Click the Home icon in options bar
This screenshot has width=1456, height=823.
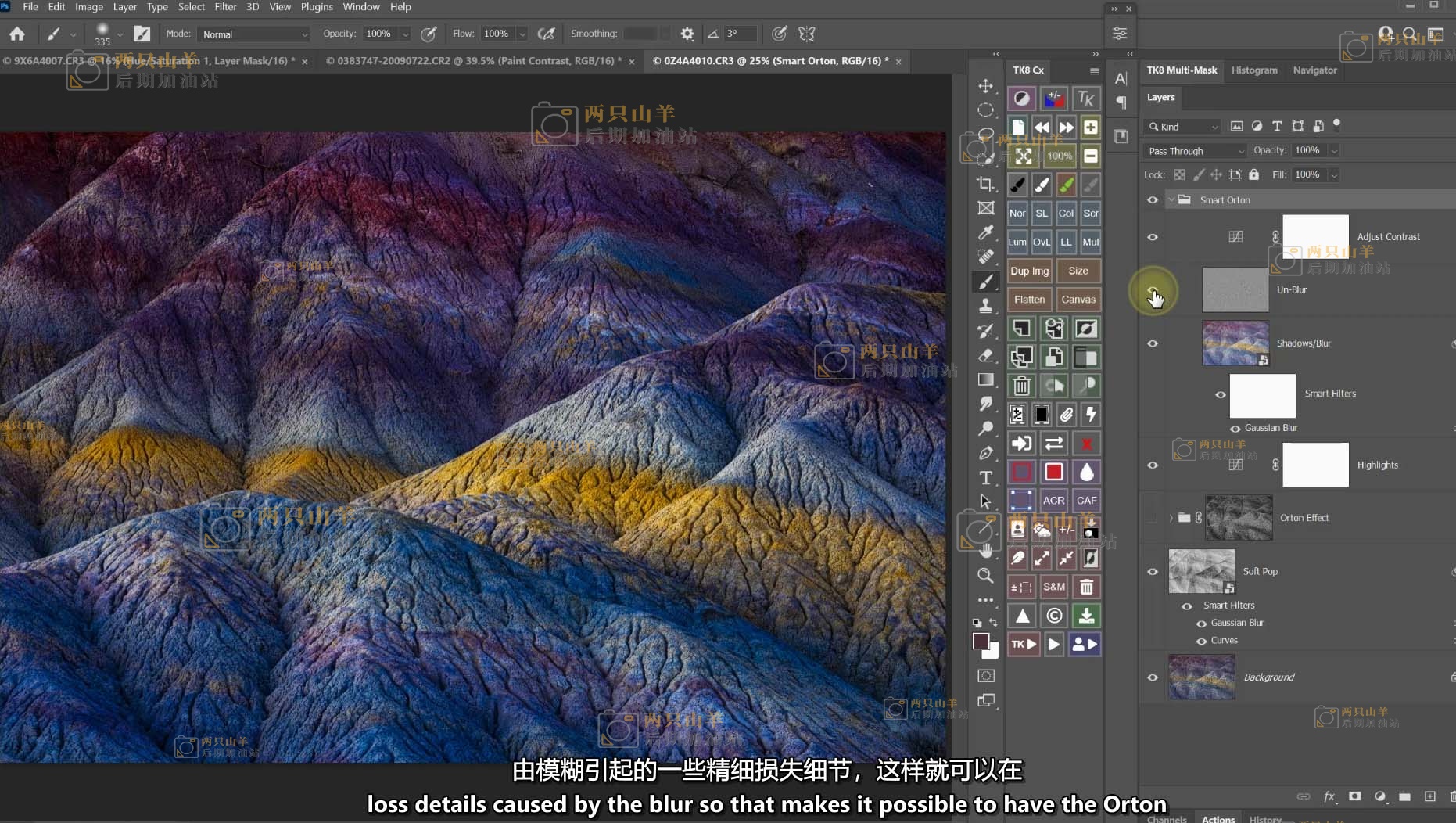point(17,34)
